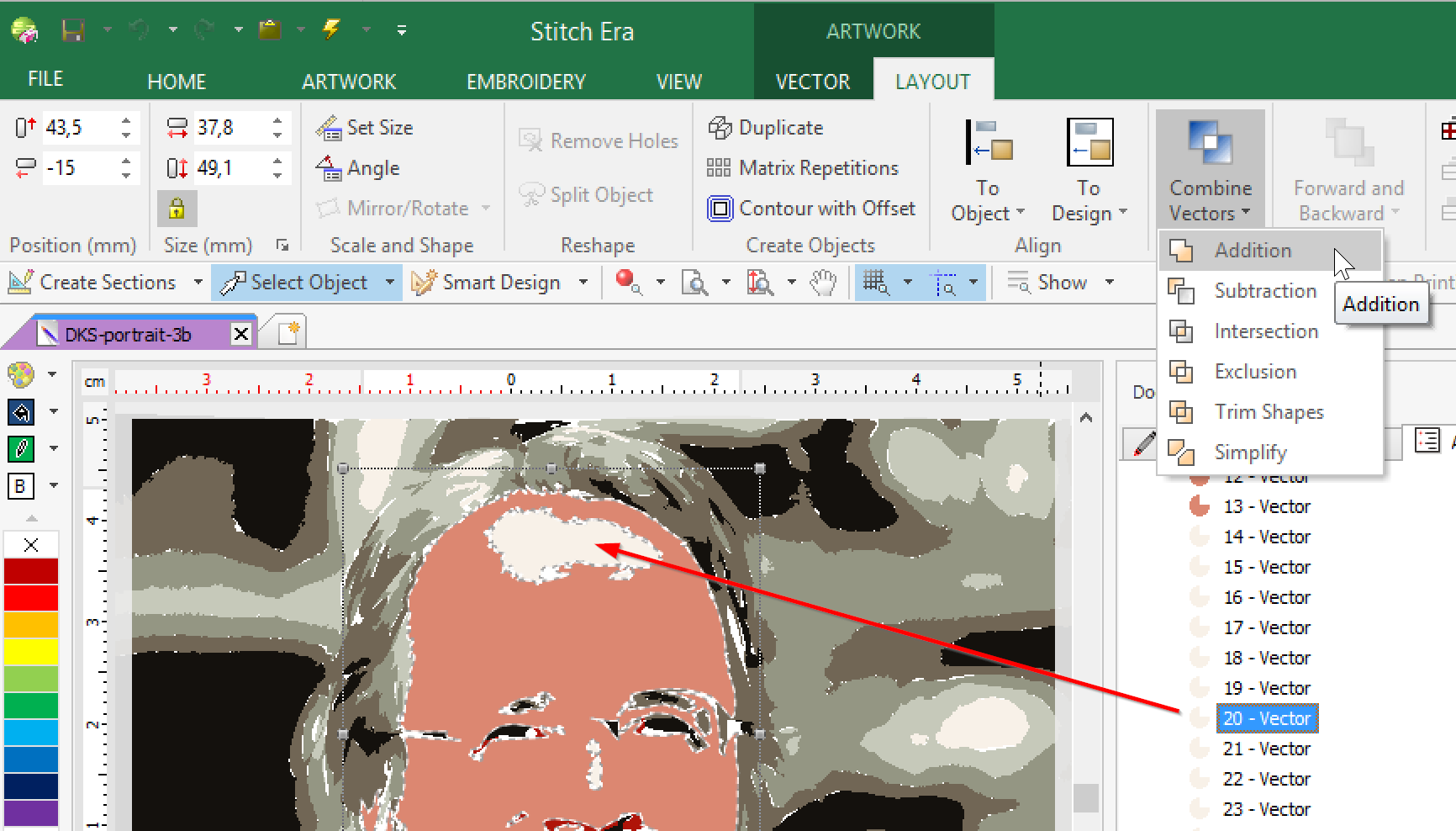Viewport: 1456px width, 831px height.
Task: Choose Subtraction from Combine Vectors menu
Action: (1264, 291)
